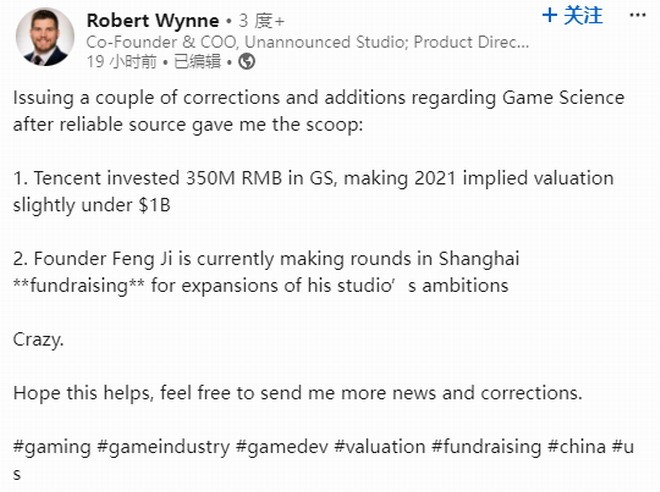Click the Founder Feng Ji paragraph
The width and height of the screenshot is (660, 492).
pos(266,272)
